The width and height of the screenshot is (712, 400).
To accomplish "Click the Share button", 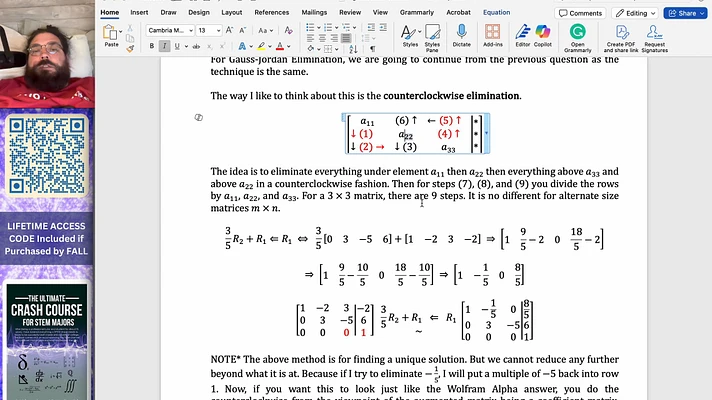I will coord(685,13).
